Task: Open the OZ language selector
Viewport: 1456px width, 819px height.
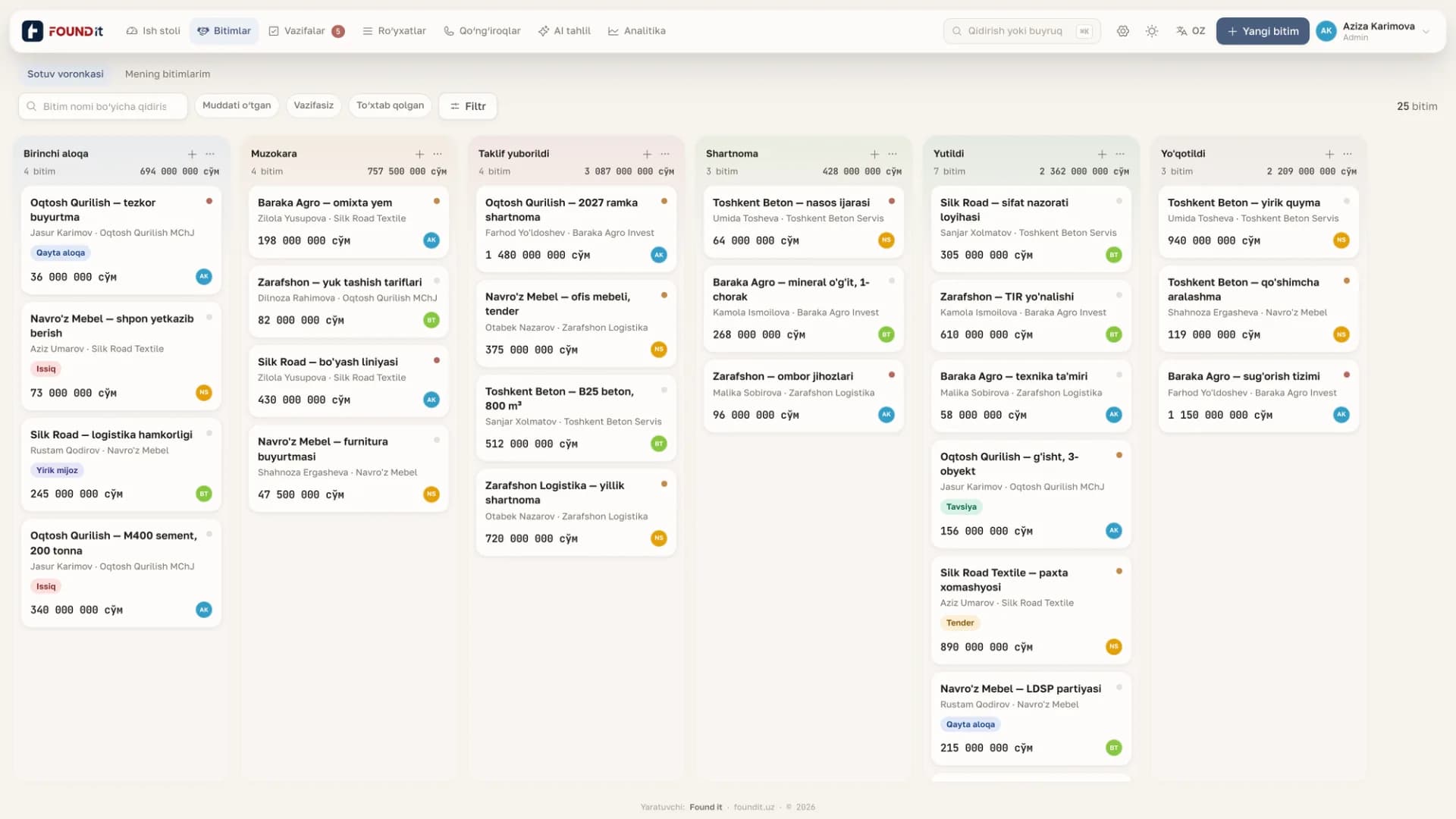Action: pyautogui.click(x=1191, y=31)
